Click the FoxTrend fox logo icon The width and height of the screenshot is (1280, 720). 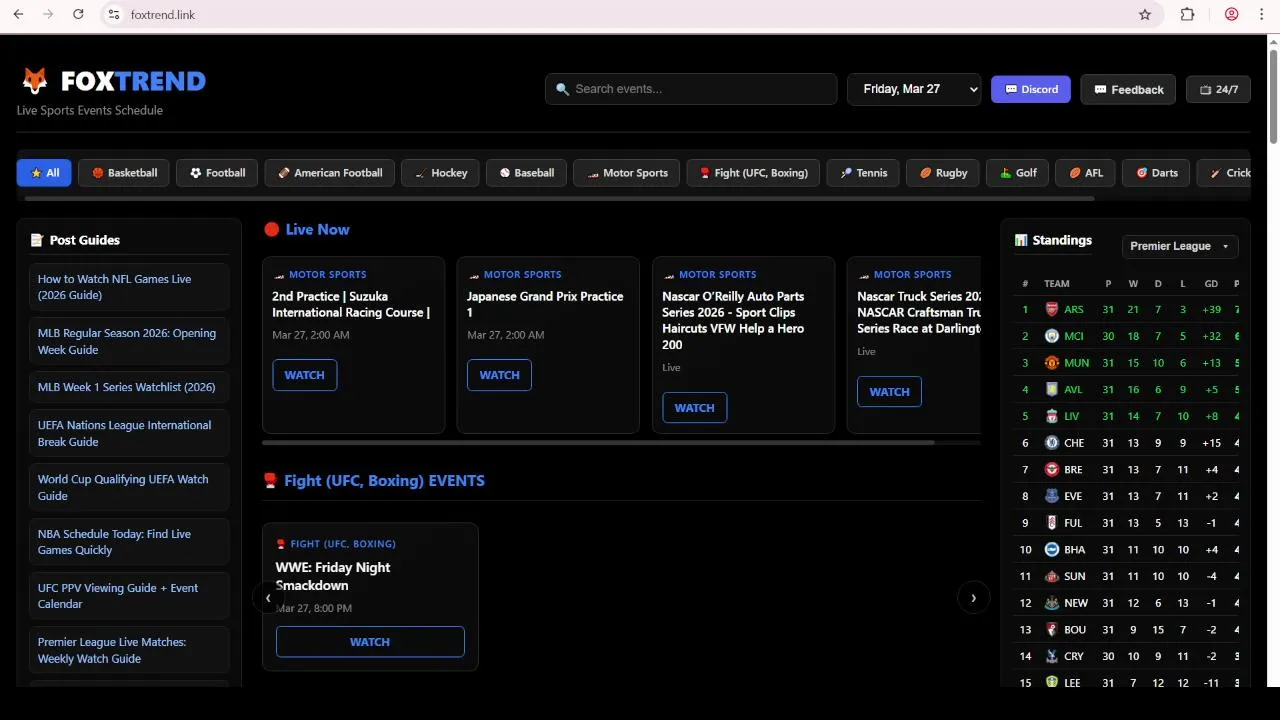pyautogui.click(x=35, y=81)
